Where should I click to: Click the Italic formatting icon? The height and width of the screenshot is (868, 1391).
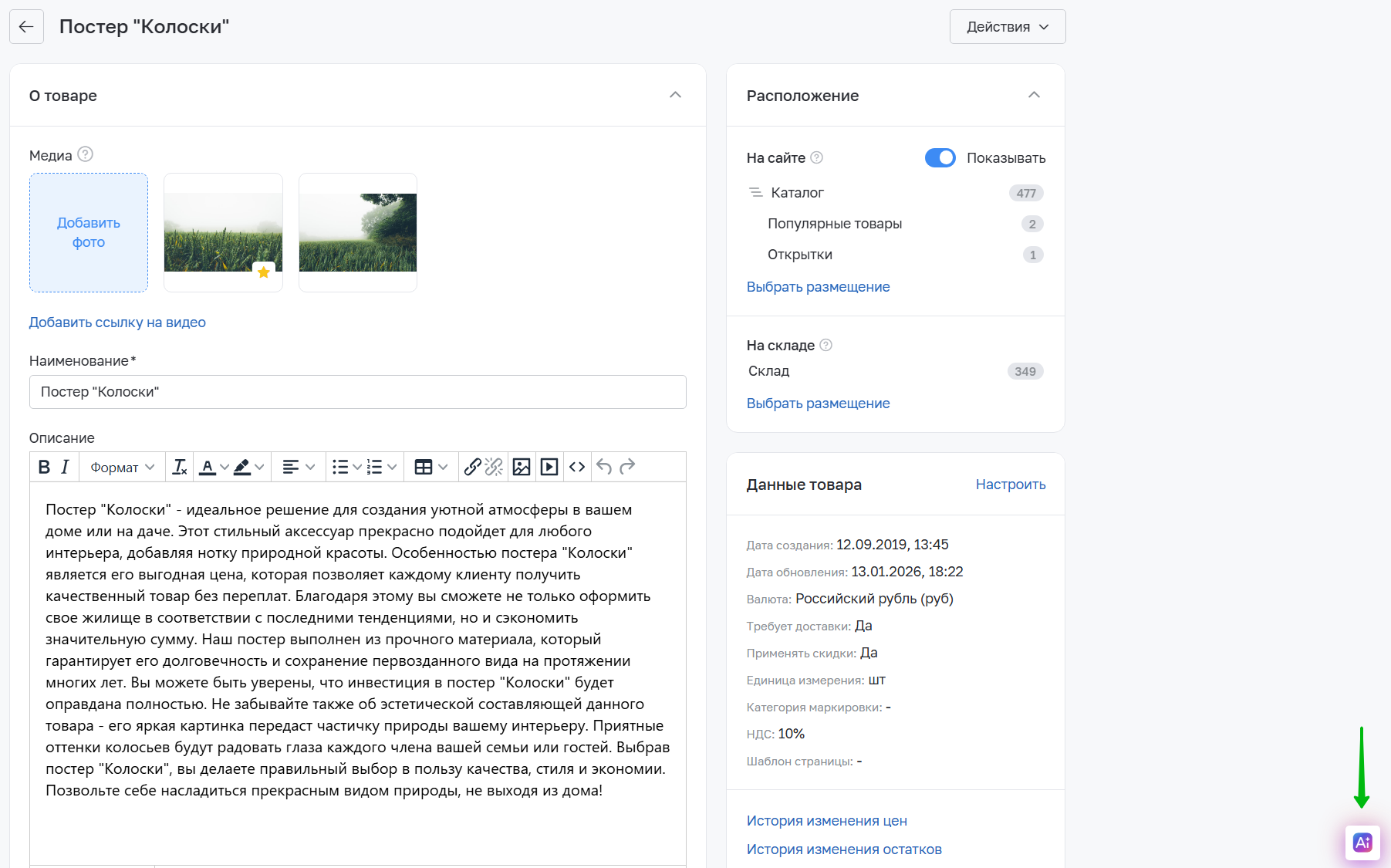[66, 467]
